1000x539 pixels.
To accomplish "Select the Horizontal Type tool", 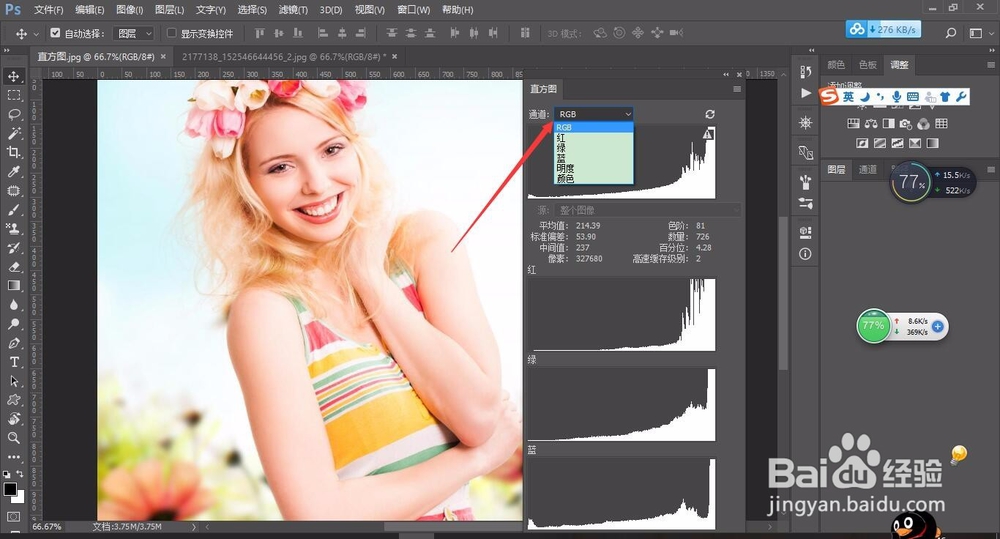I will [13, 362].
